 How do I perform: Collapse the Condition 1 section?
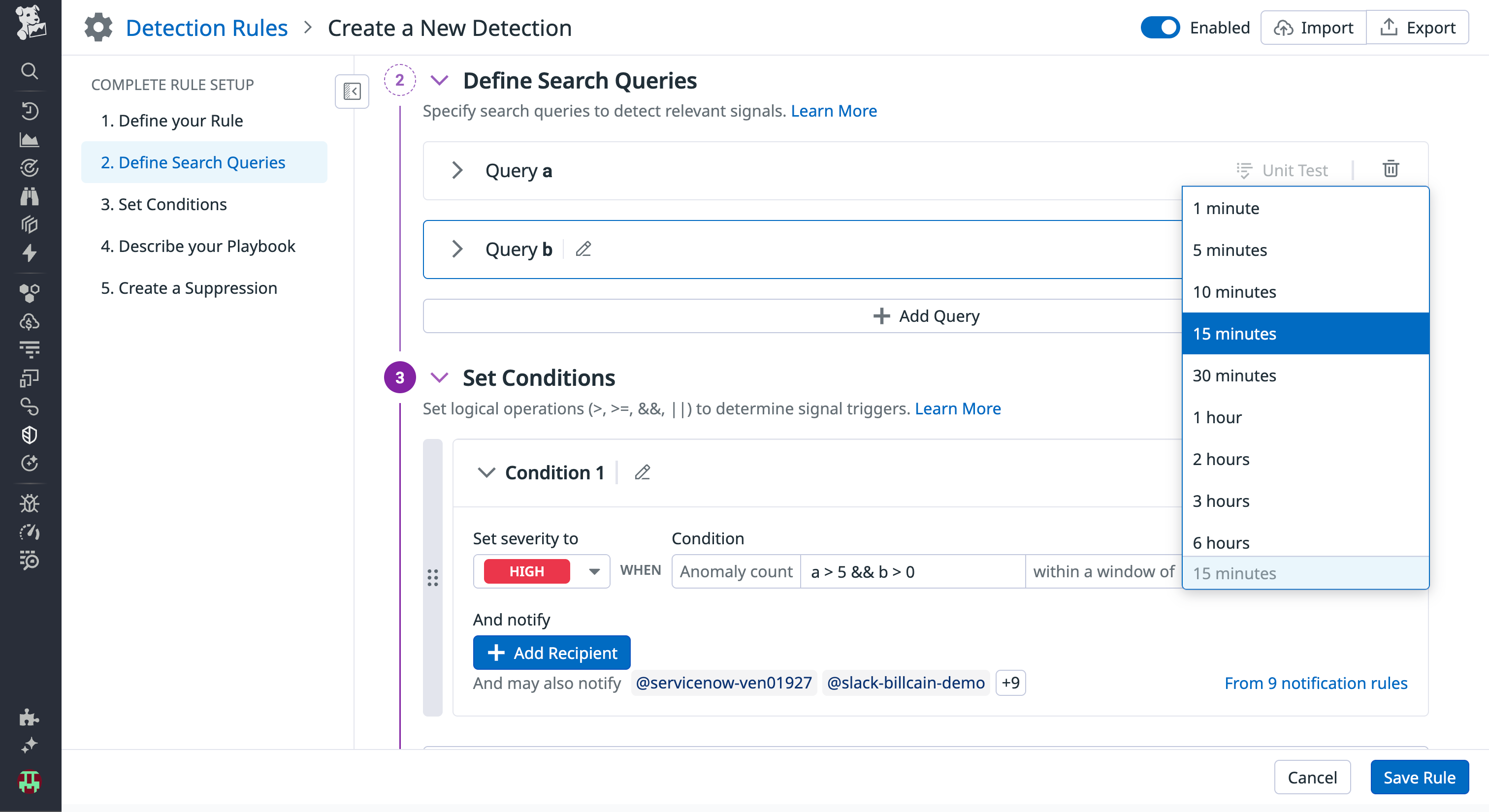(486, 472)
